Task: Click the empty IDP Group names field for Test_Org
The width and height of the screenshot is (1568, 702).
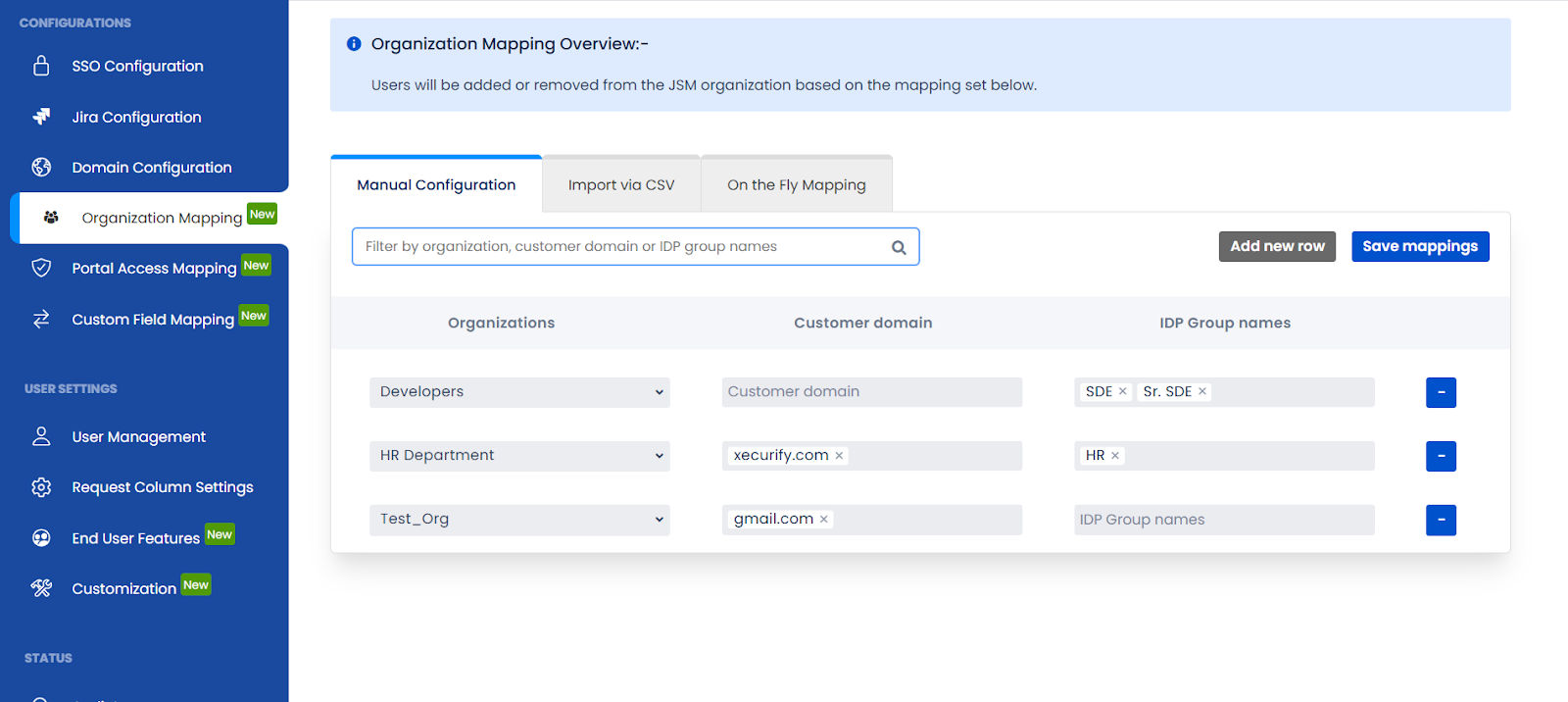Action: point(1224,520)
